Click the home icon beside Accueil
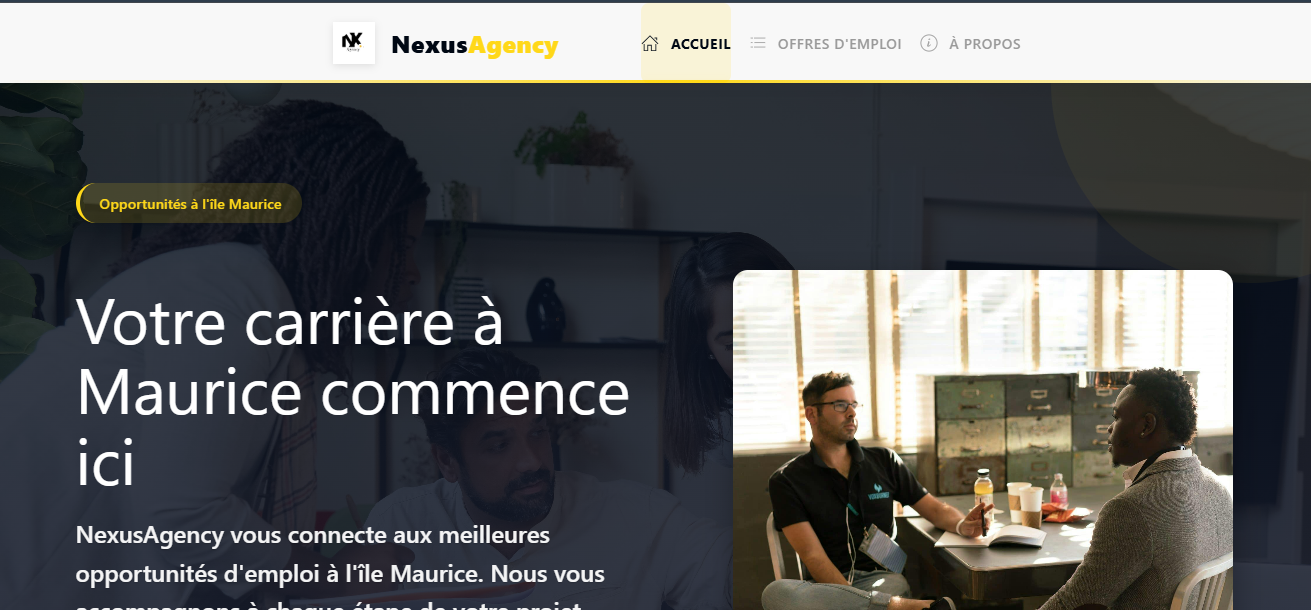The width and height of the screenshot is (1311, 610). tap(650, 43)
